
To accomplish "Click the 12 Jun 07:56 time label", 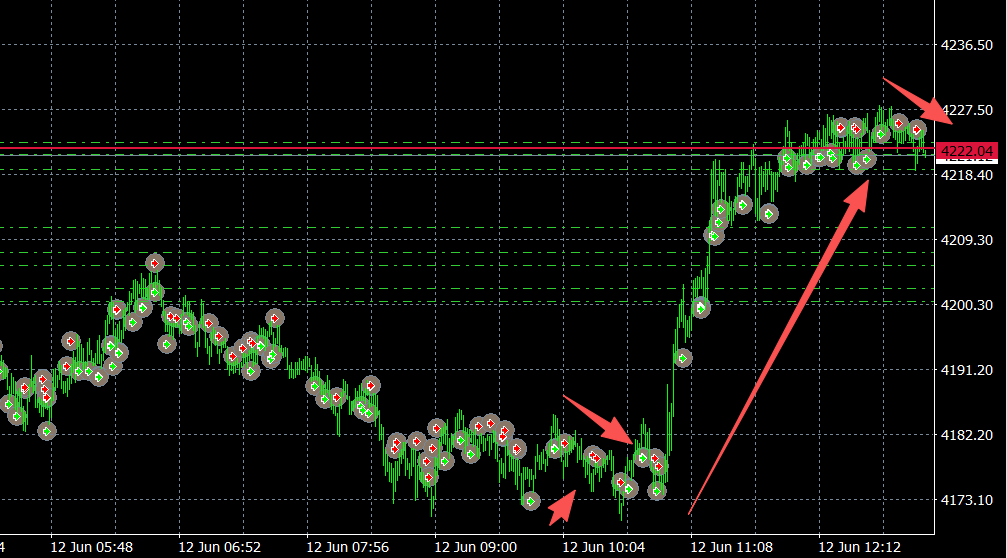I will [x=347, y=548].
